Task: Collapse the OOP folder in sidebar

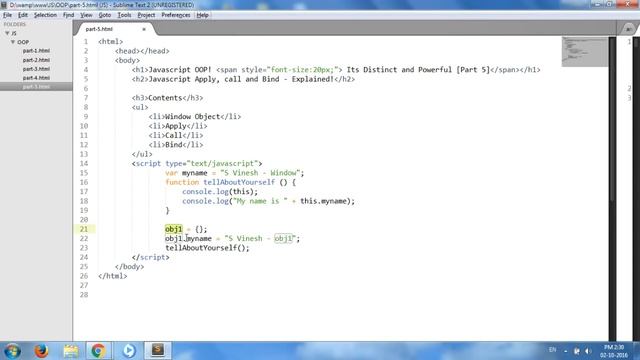Action: click(x=13, y=42)
